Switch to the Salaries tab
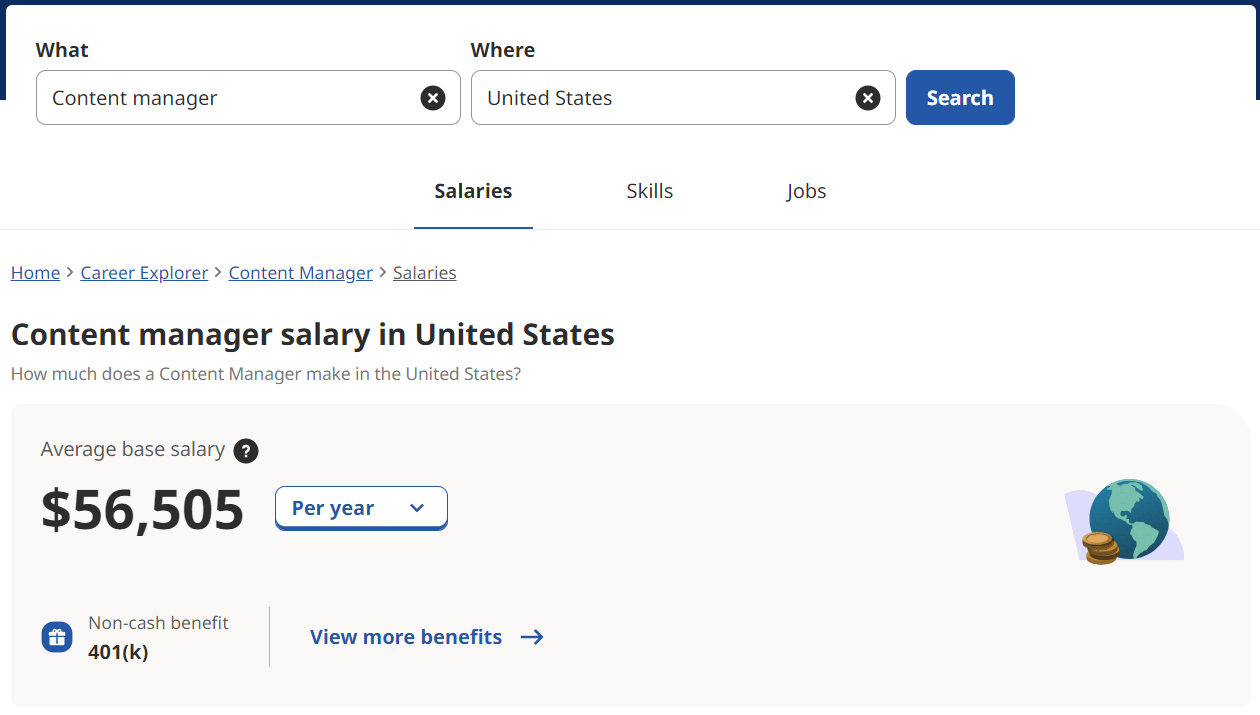 473,191
